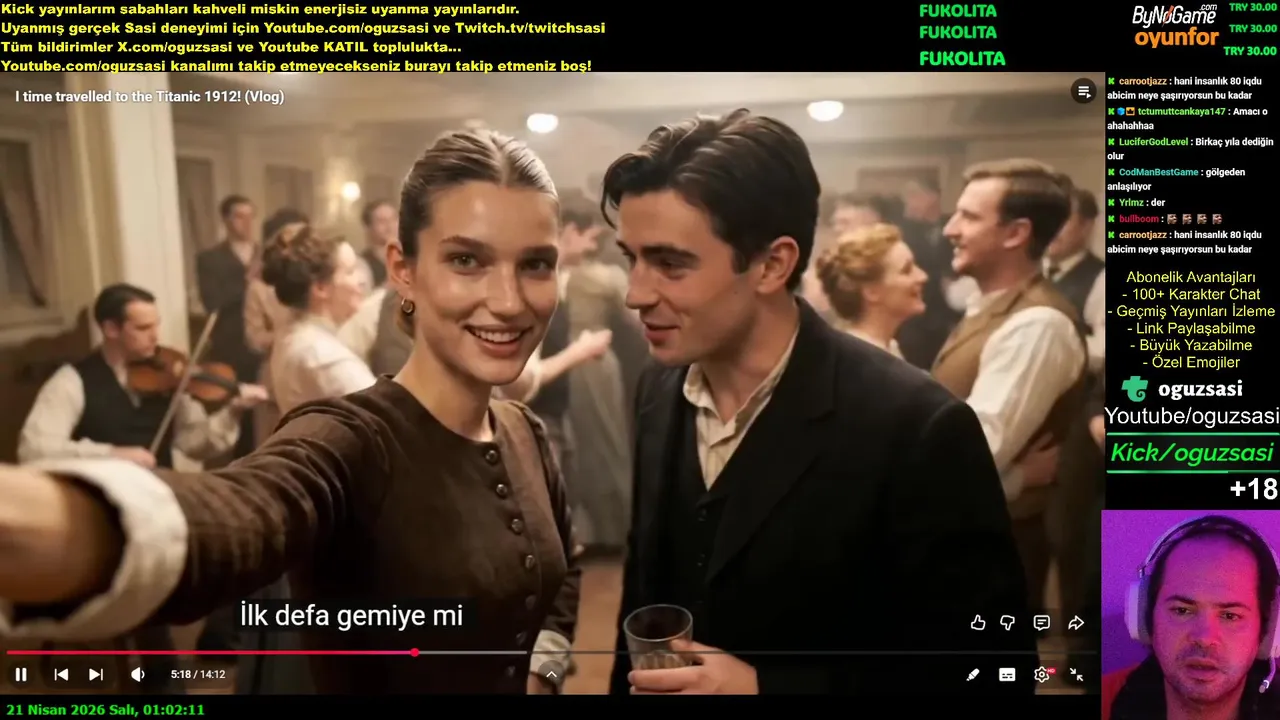Click the 'Geçmiş Yayınları İzleme' line
The height and width of the screenshot is (720, 1280).
[1191, 311]
